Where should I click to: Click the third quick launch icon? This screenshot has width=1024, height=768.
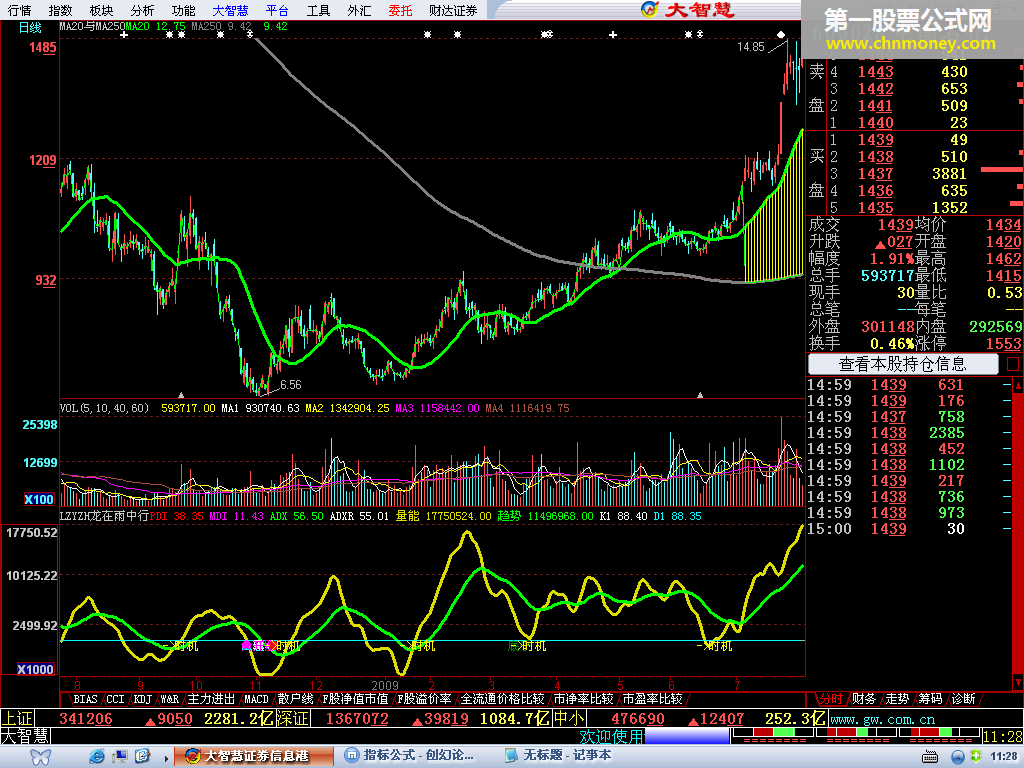142,756
